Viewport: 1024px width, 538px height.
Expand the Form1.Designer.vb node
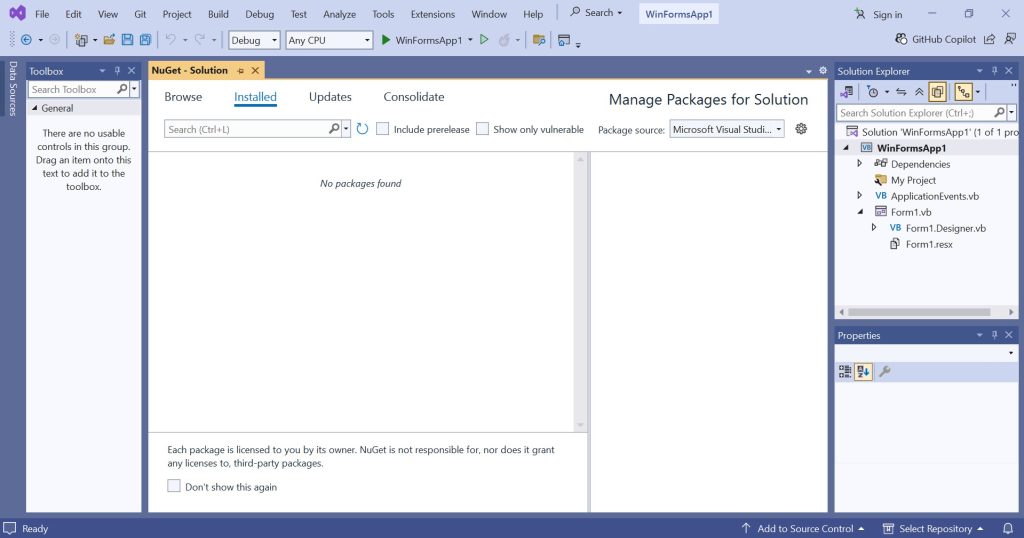(874, 227)
